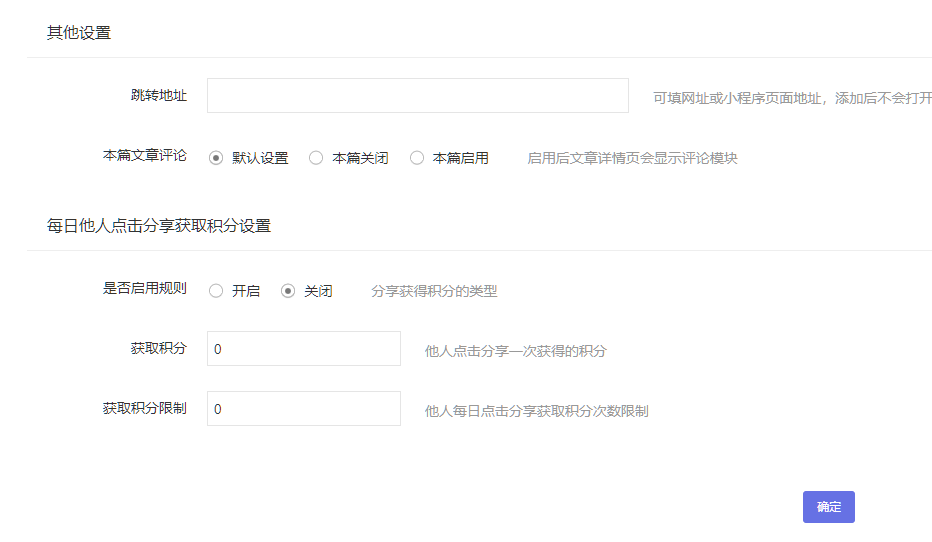Click the 获取积分 field label
This screenshot has height=542, width=932.
coord(159,349)
